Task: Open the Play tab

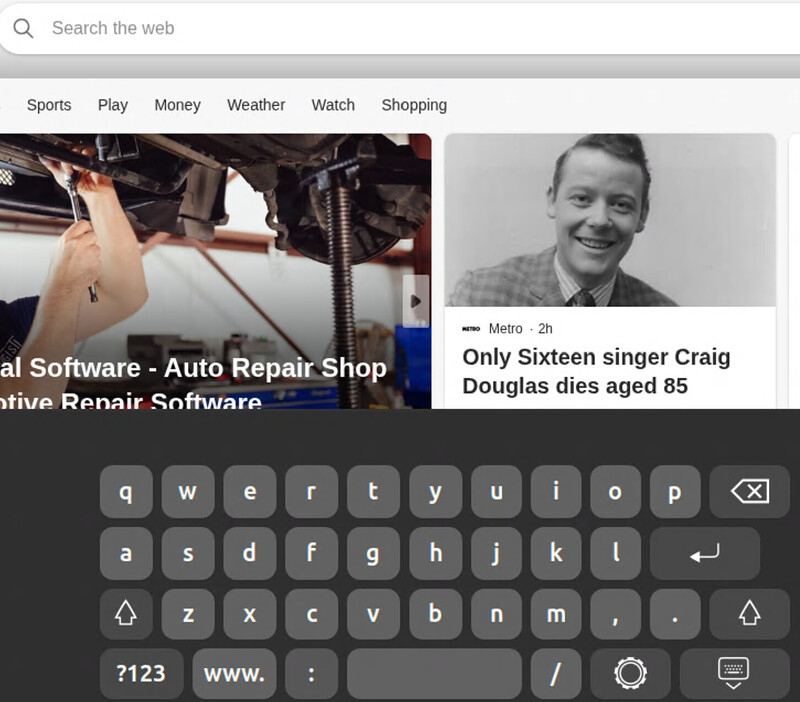Action: click(113, 105)
